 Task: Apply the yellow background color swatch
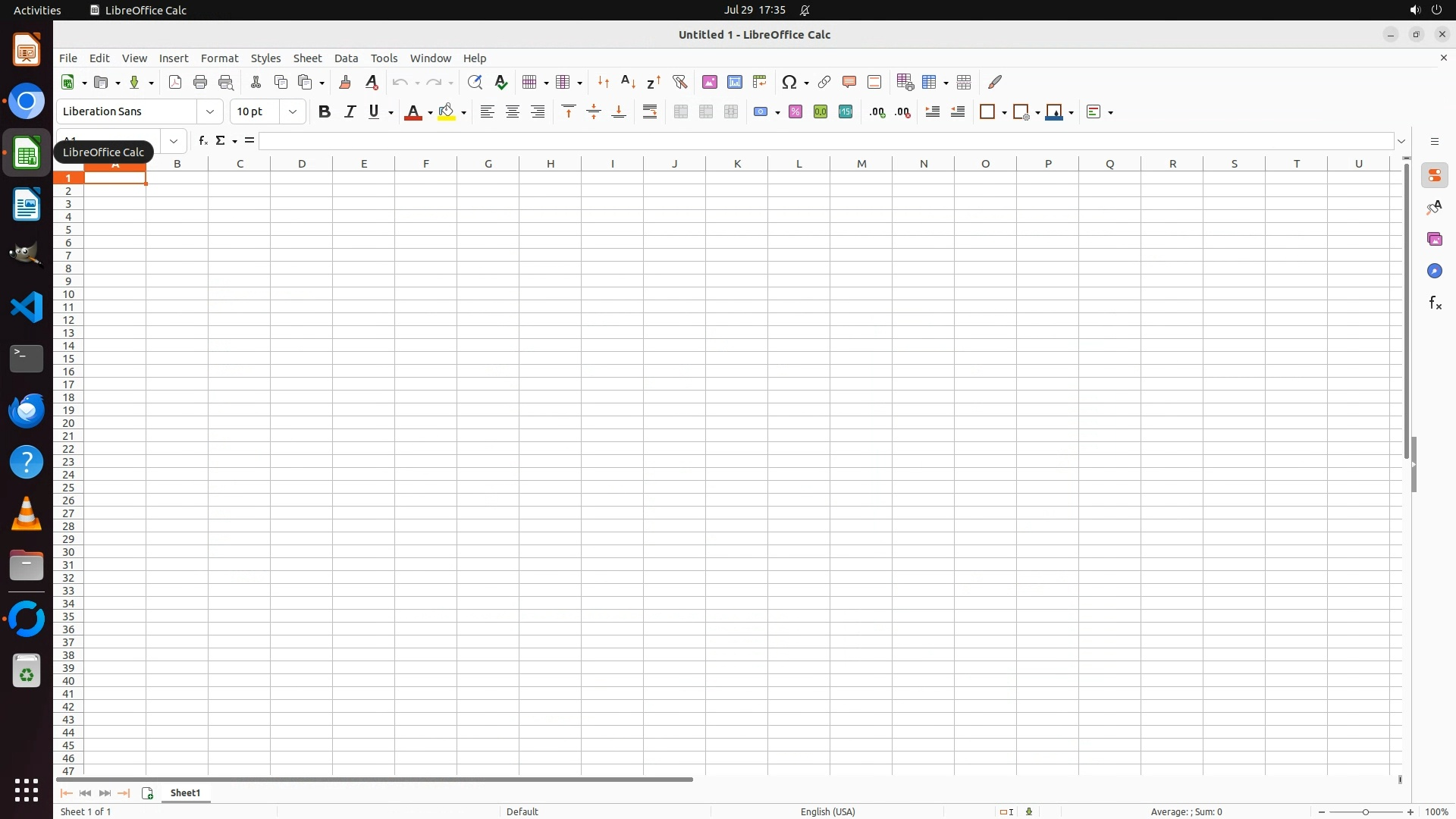tap(447, 112)
